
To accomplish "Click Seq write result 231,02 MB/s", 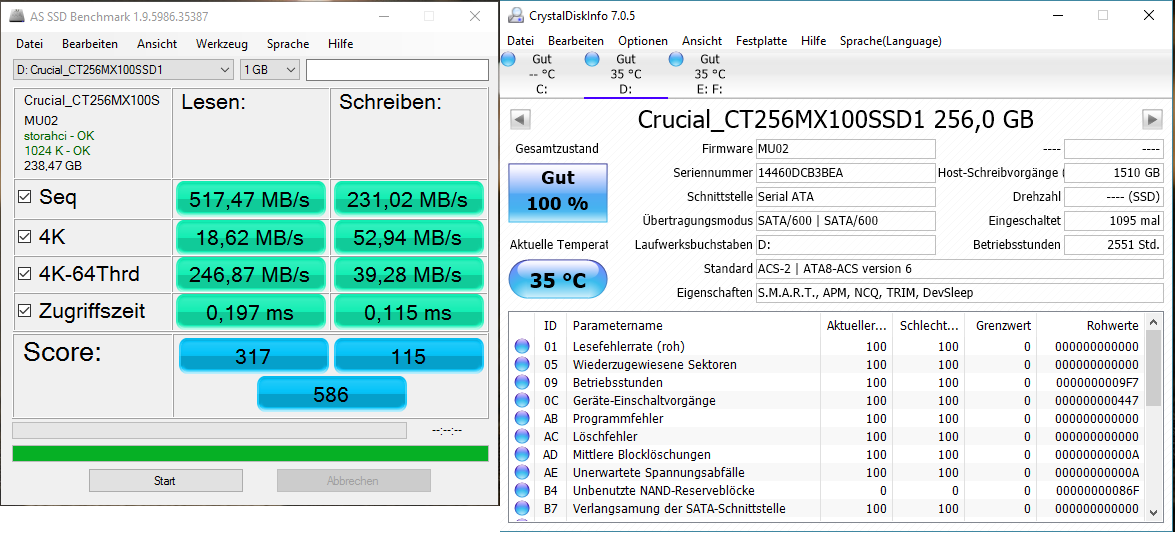I will [x=408, y=199].
